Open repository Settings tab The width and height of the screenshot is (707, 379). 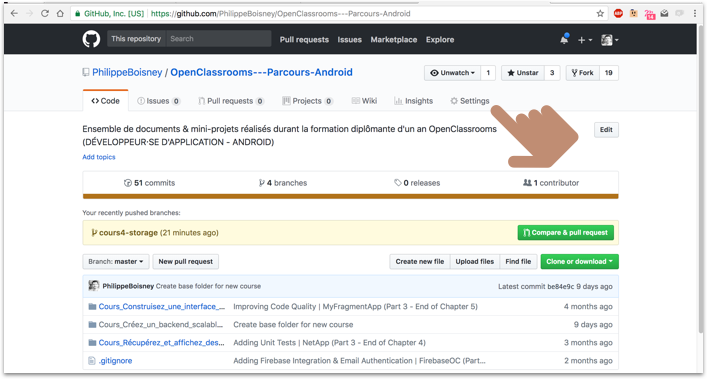tap(470, 101)
